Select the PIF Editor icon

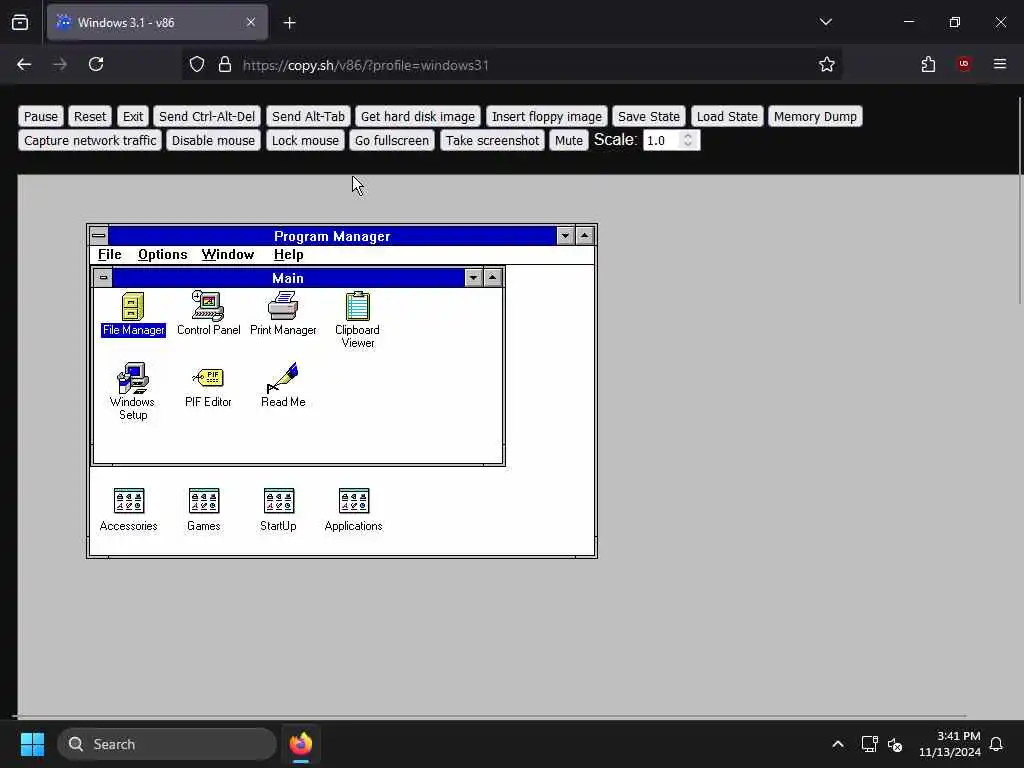208,387
